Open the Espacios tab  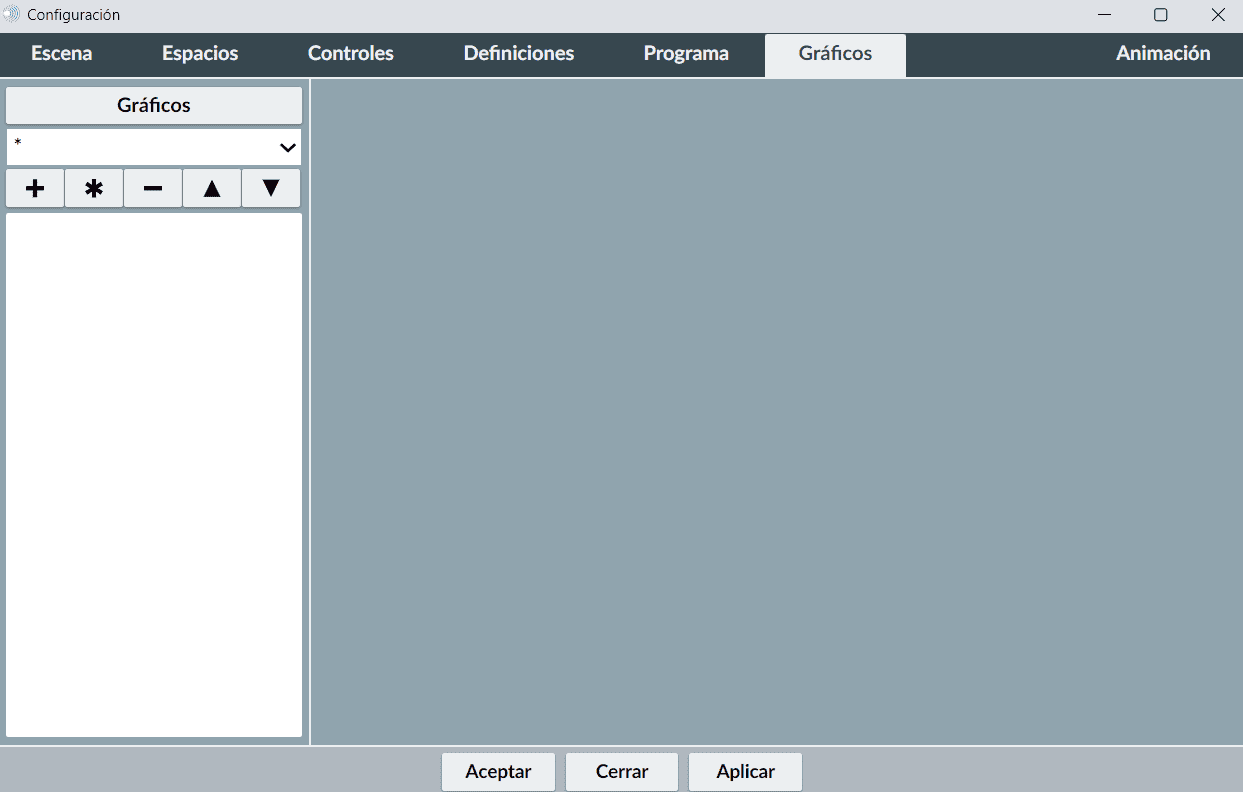(x=200, y=54)
